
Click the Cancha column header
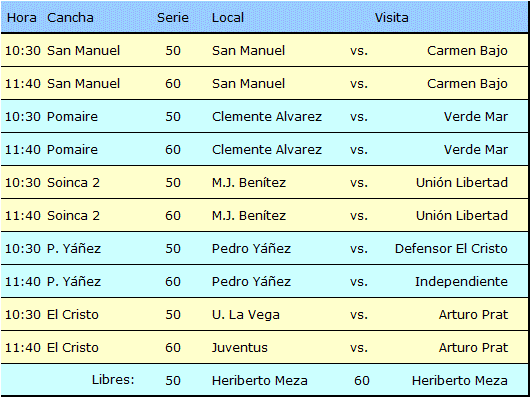point(70,18)
